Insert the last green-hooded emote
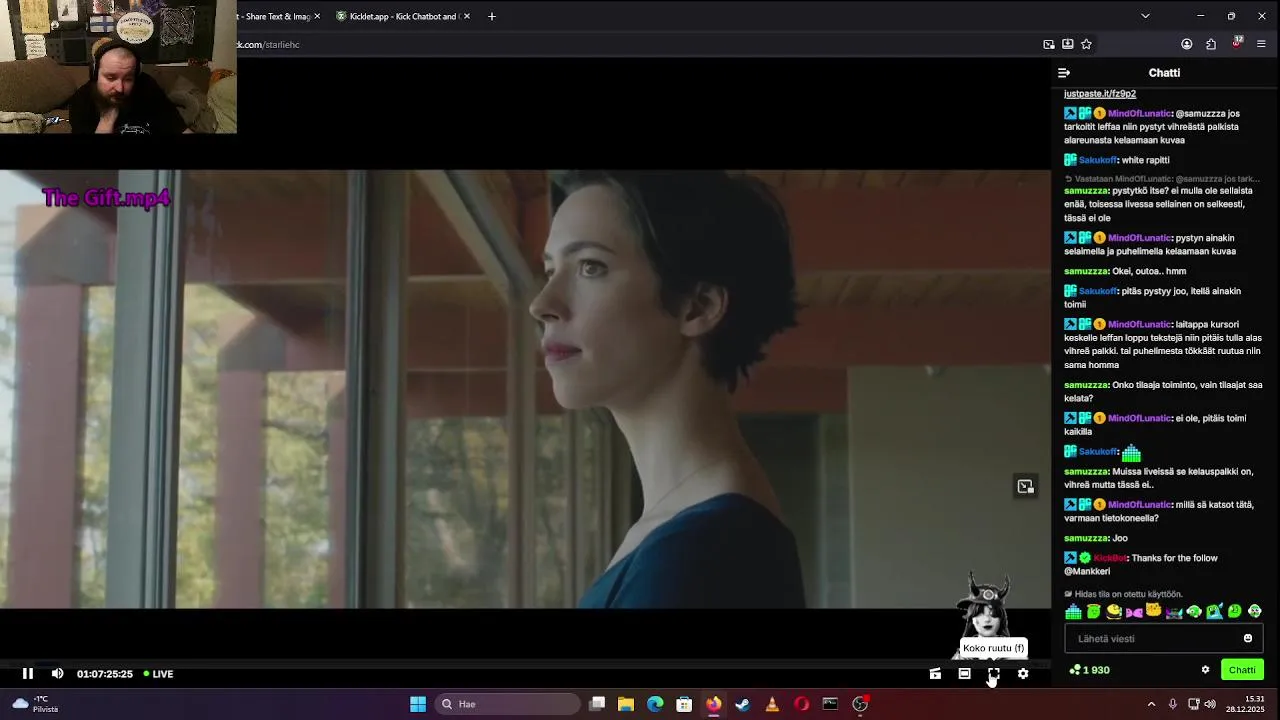Screen dimensions: 1280x720 1255,611
